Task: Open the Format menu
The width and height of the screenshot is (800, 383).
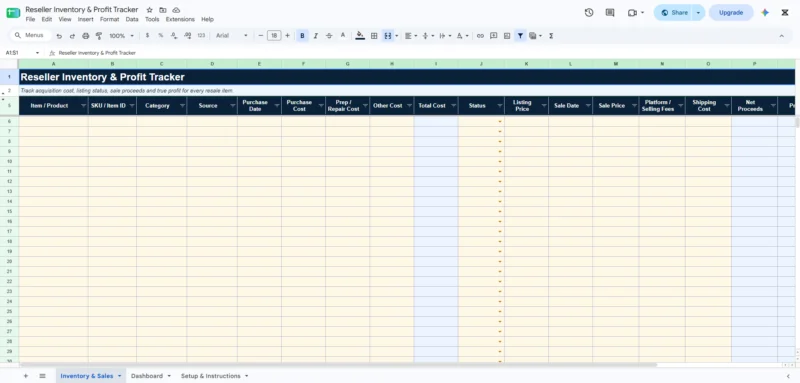Action: point(109,19)
